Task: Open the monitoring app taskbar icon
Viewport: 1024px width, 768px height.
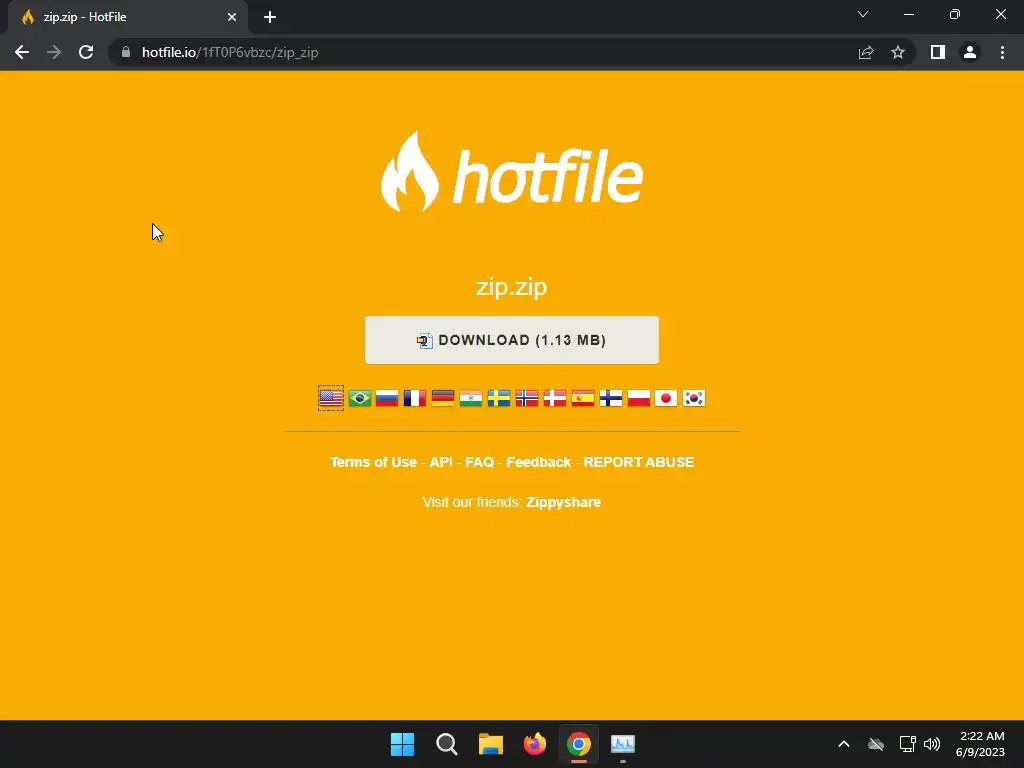Action: [x=622, y=744]
